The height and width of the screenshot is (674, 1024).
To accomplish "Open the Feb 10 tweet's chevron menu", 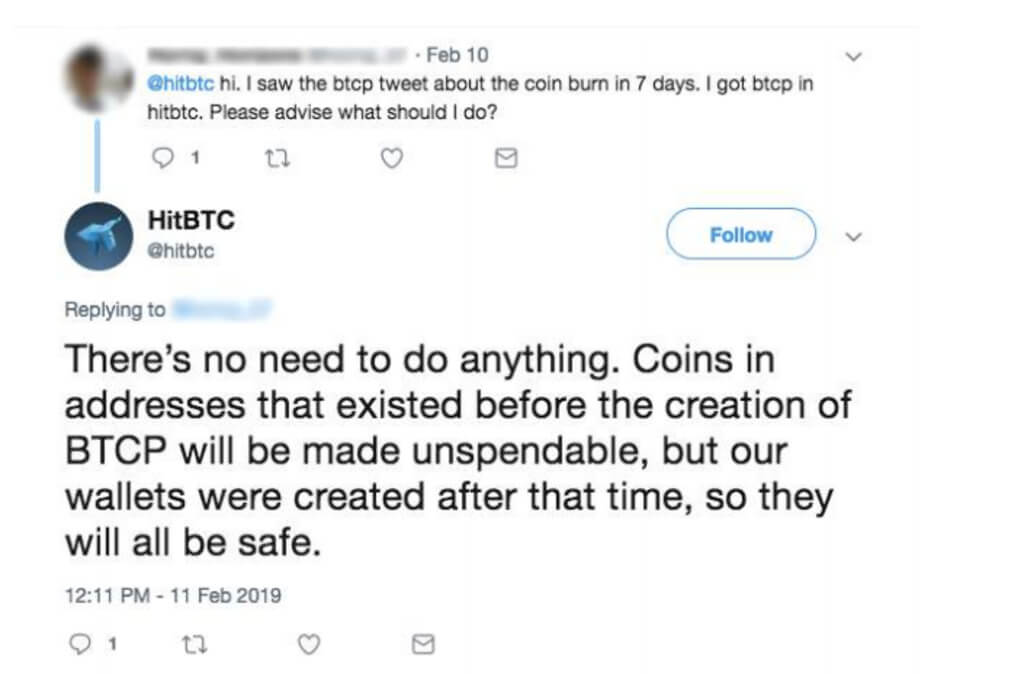I will coord(853,57).
